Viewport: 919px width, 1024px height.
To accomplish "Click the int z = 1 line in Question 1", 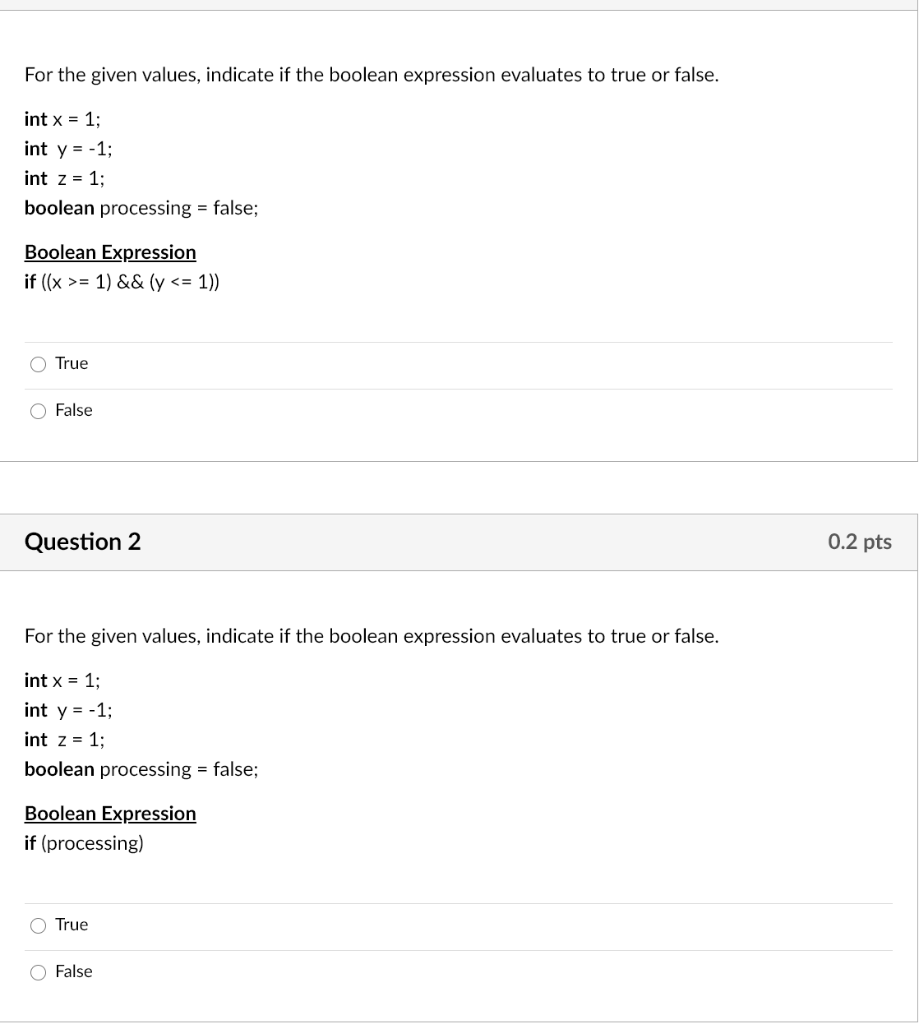I will click(62, 178).
